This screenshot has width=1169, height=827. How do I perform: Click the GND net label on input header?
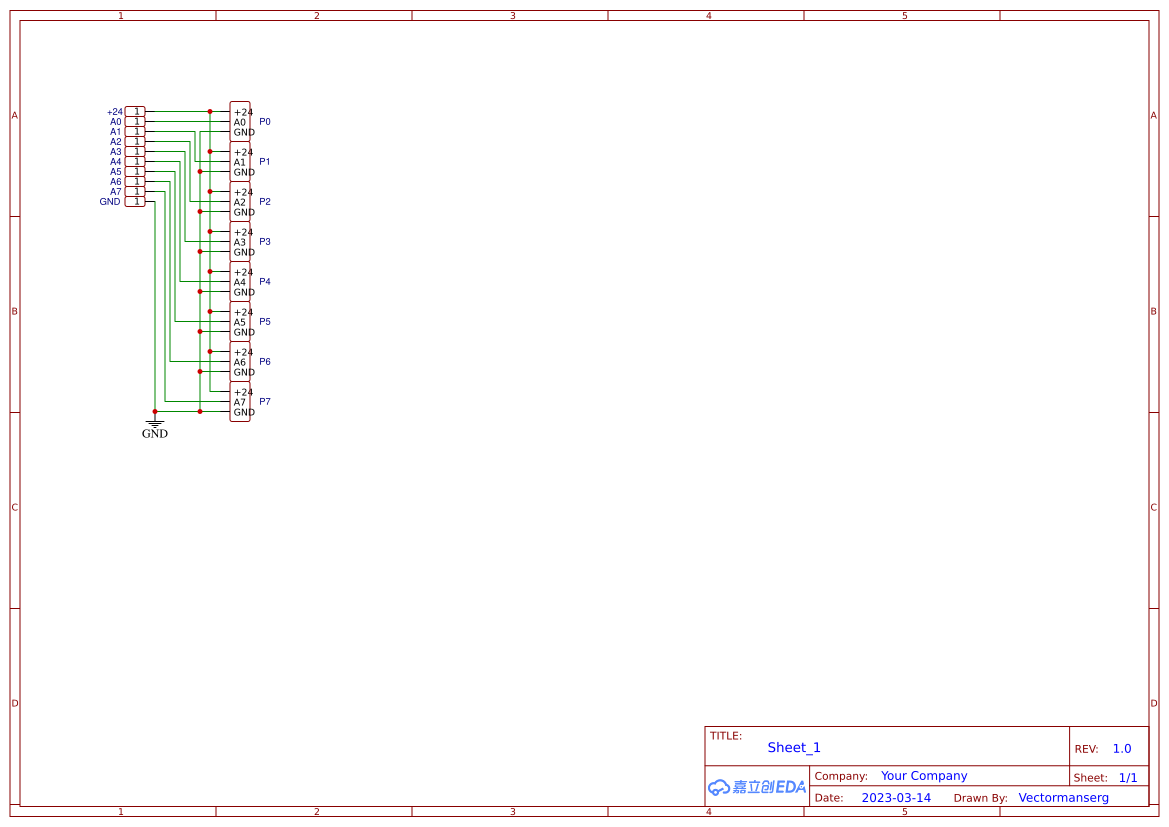108,201
